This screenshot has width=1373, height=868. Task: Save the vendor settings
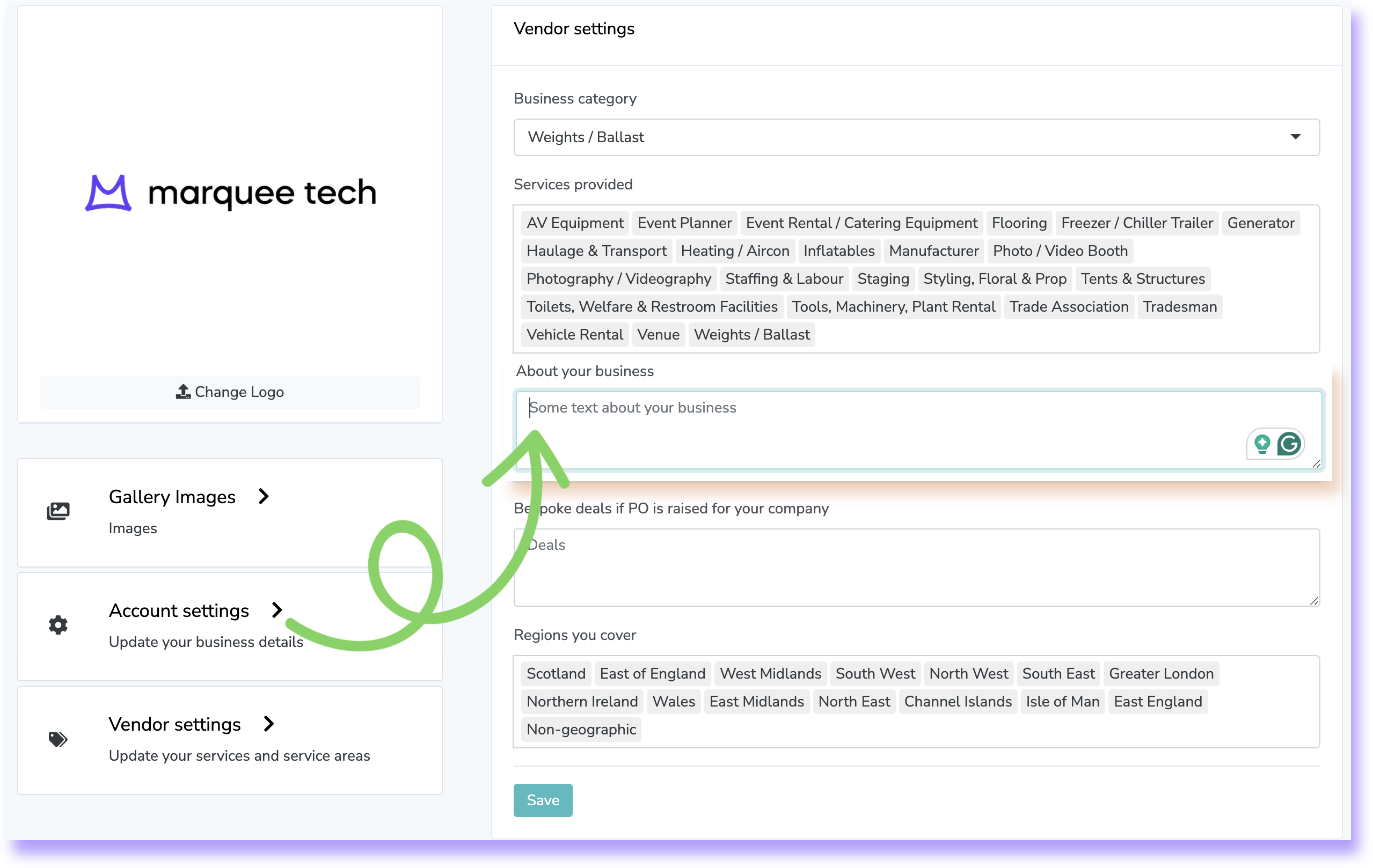tap(543, 800)
